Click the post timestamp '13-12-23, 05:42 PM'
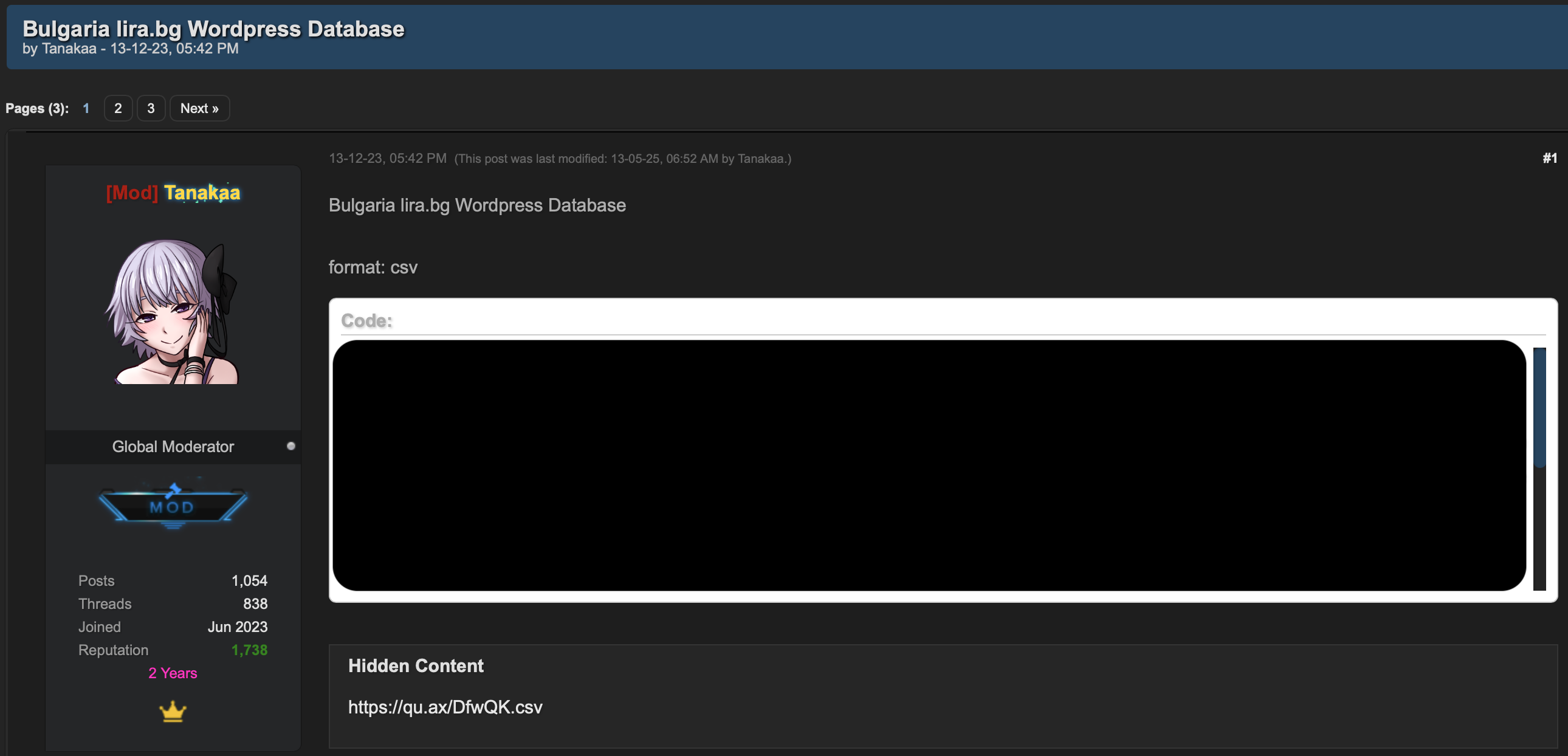Screen dimensions: 1568x756 [388, 158]
